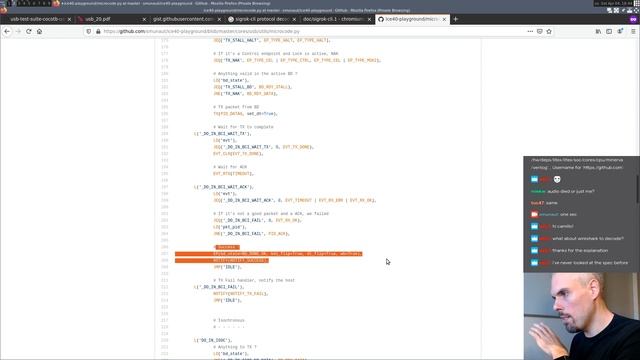Open the Firefox home page
Image resolution: width=640 pixels, height=360 pixels.
pos(39,31)
